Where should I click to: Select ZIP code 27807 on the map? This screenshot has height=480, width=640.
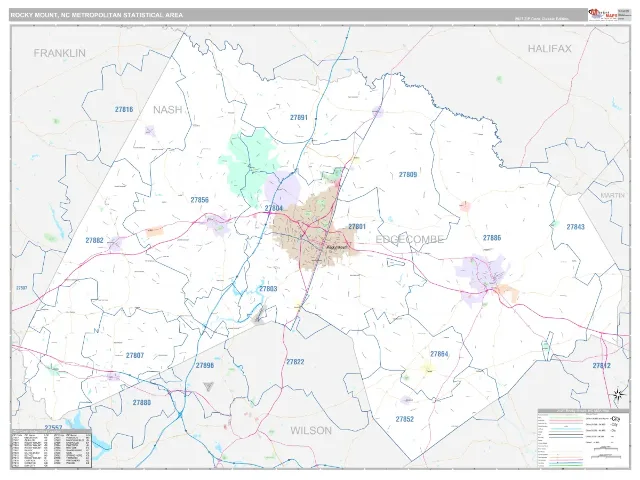[135, 356]
